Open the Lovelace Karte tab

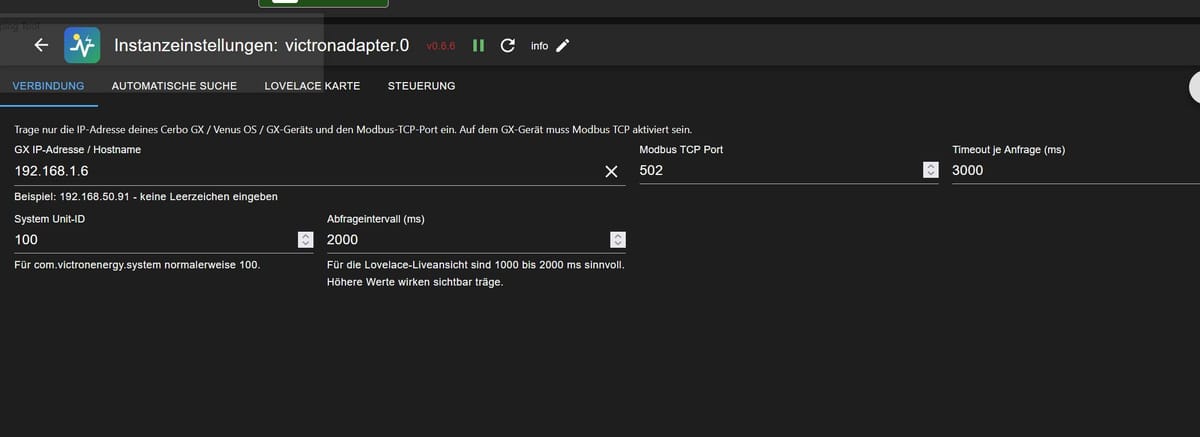click(312, 86)
